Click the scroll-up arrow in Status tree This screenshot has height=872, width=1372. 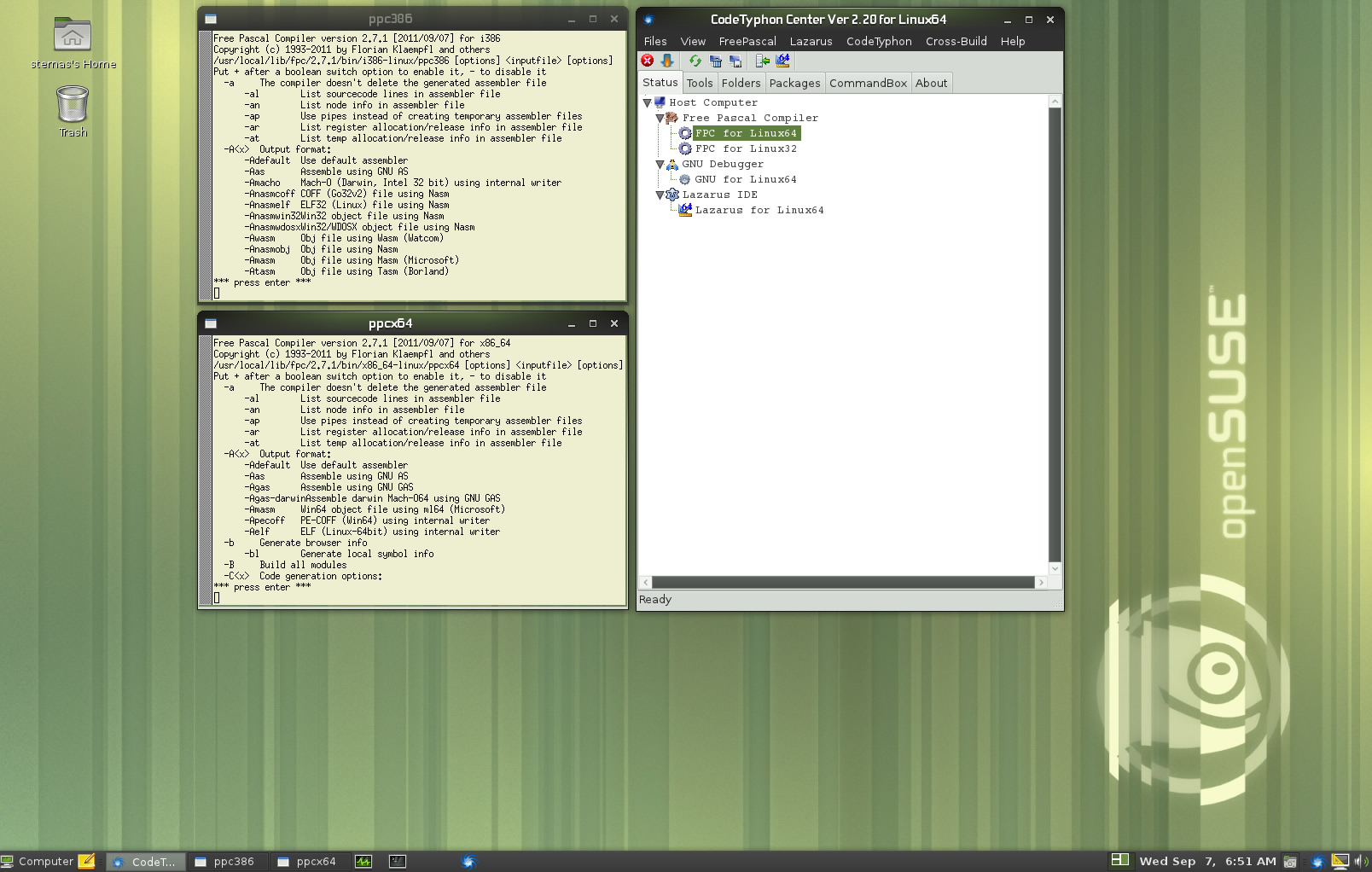pyautogui.click(x=1055, y=101)
